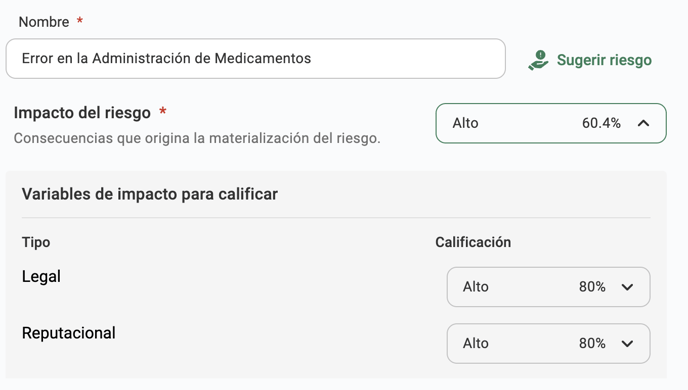Open the Reputacional calificación dropdown
The image size is (688, 390).
coord(548,343)
